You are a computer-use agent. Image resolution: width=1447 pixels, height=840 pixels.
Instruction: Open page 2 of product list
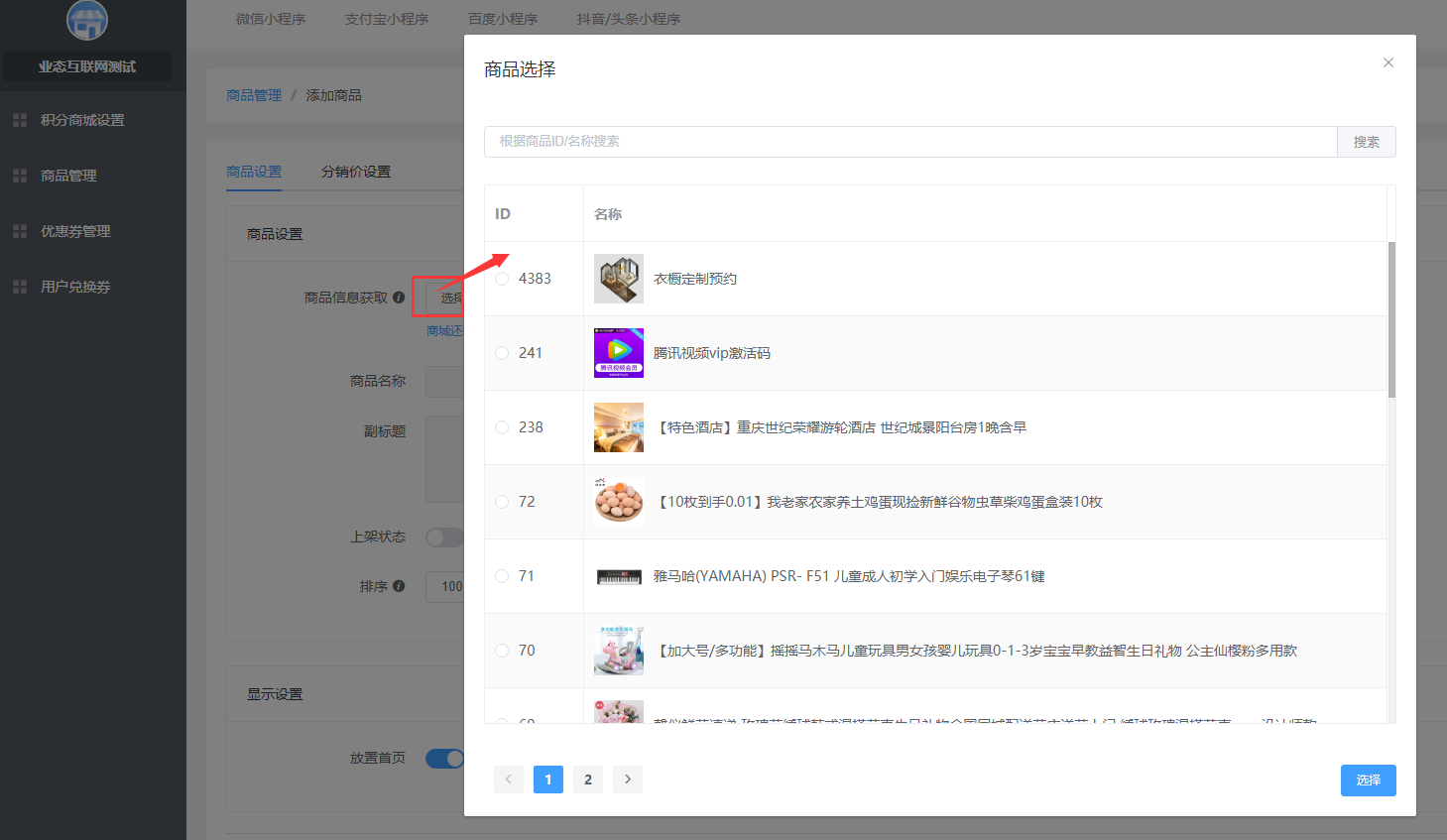tap(588, 780)
